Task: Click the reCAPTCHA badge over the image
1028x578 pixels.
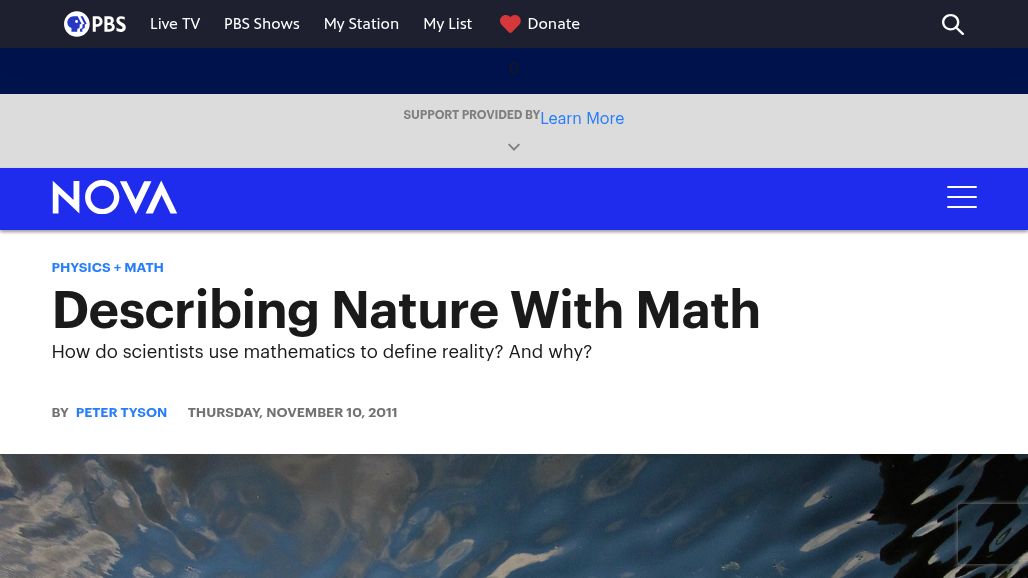Action: (992, 534)
